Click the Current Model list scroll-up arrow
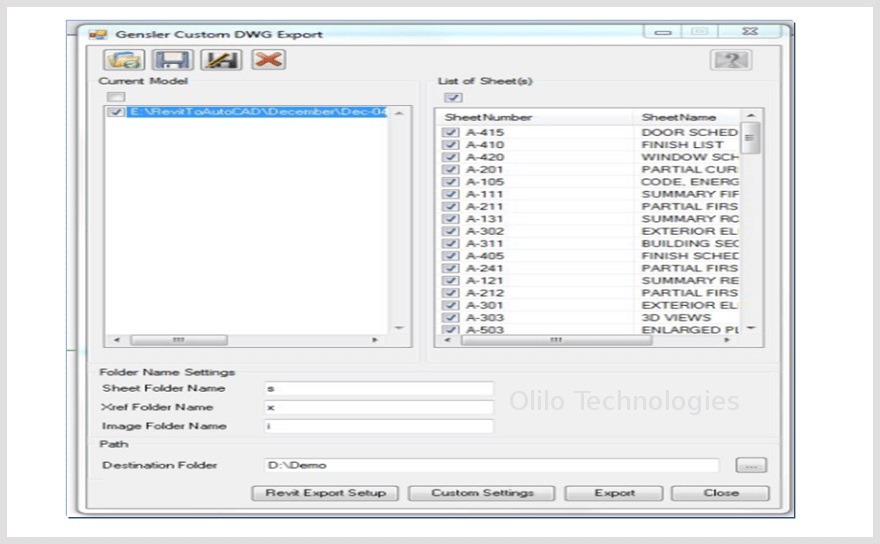Viewport: 880px width, 544px height. (399, 113)
